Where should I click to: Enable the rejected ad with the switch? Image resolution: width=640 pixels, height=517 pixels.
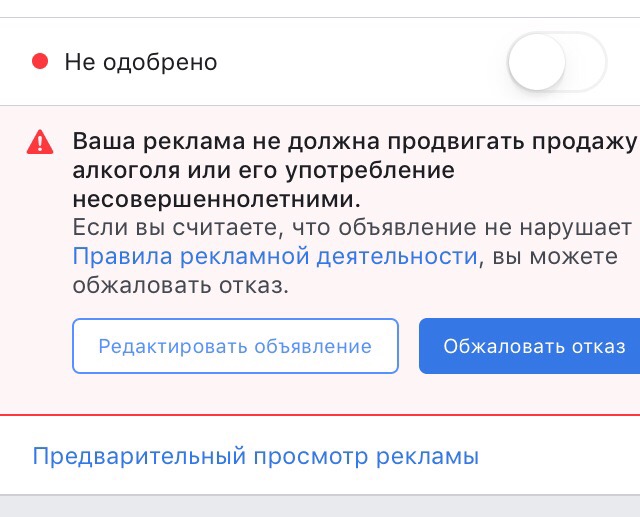pos(558,62)
